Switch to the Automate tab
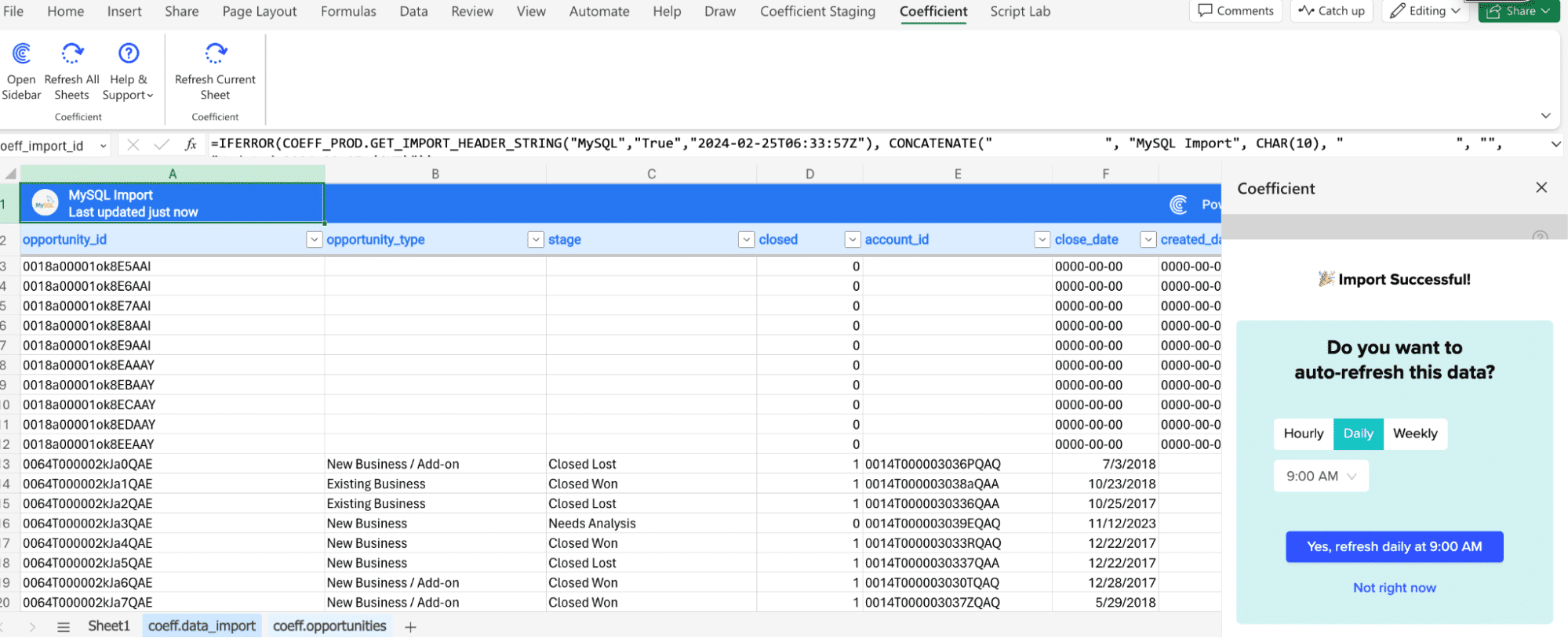Image resolution: width=1568 pixels, height=638 pixels. pos(599,11)
